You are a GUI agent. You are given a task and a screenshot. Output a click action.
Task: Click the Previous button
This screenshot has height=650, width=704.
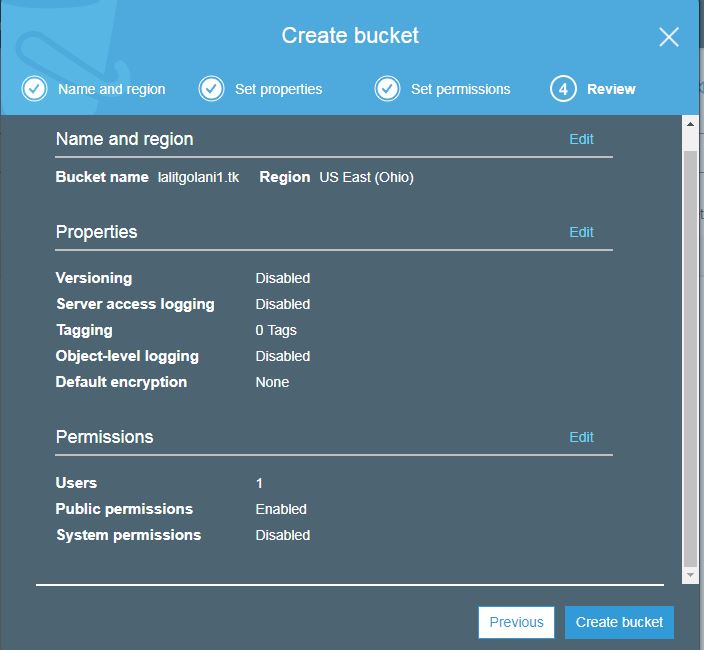pyautogui.click(x=516, y=622)
